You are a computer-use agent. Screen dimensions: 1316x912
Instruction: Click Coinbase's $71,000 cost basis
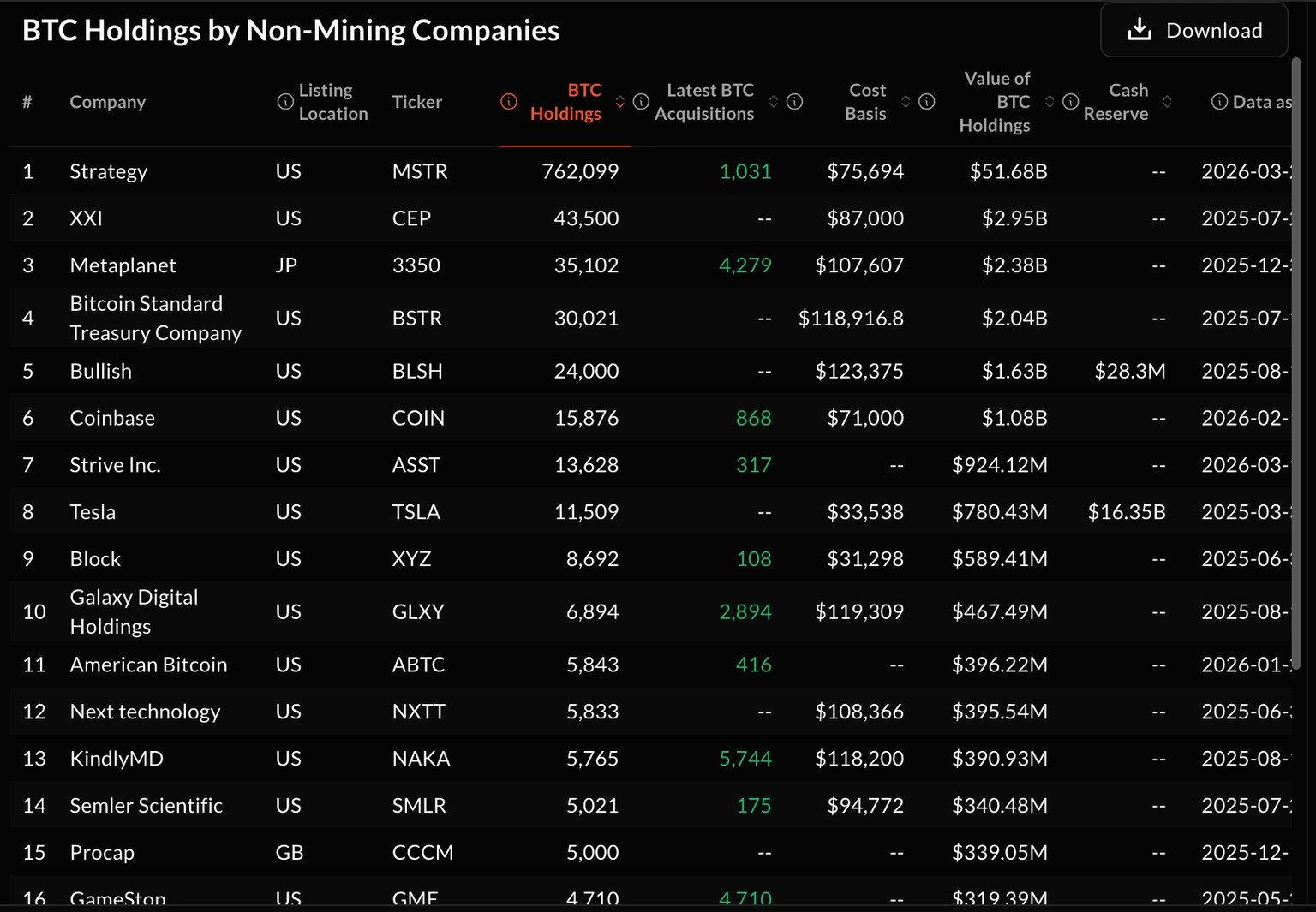[865, 418]
